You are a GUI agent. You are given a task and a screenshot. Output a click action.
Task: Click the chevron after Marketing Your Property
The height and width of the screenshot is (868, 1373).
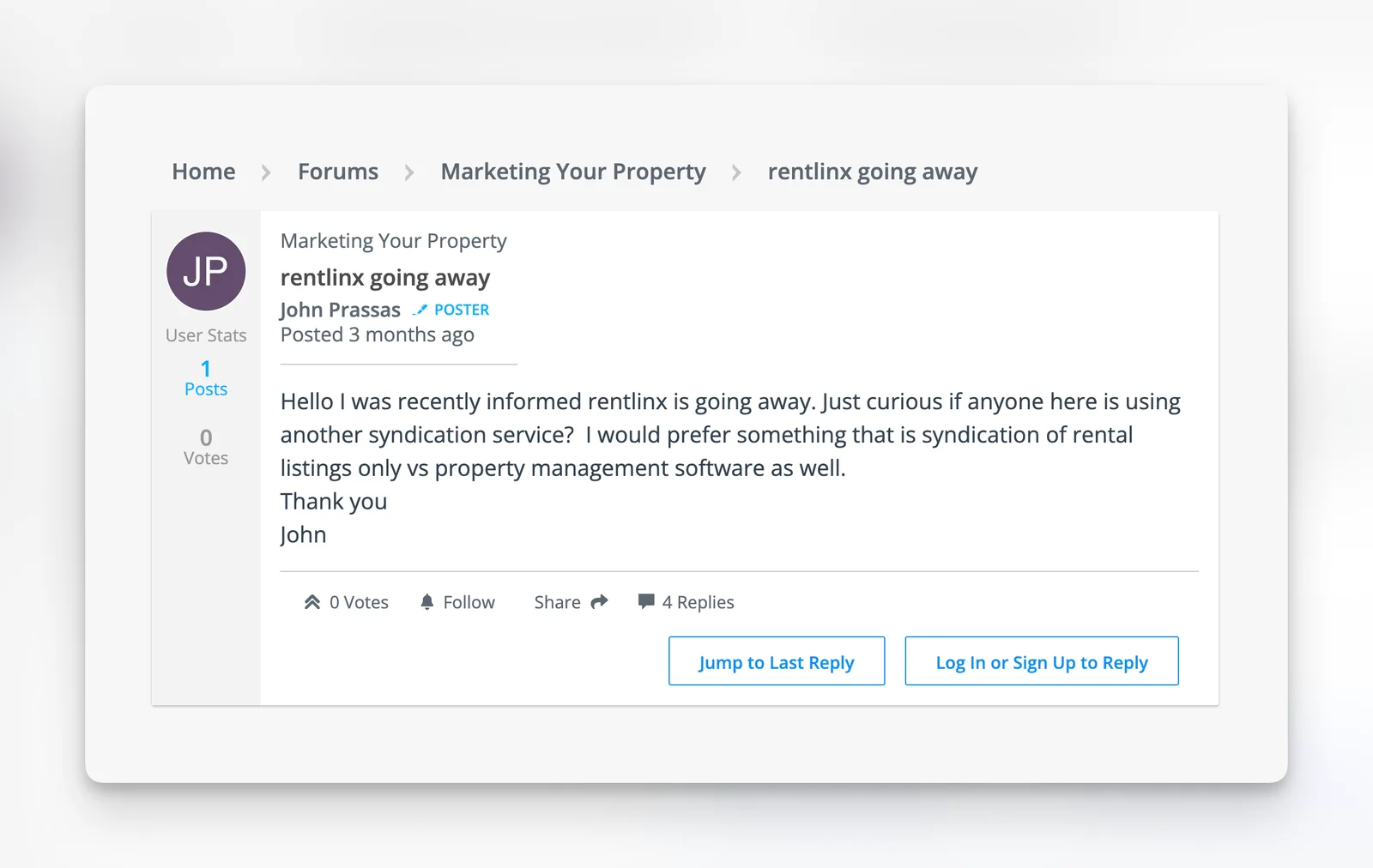click(736, 172)
